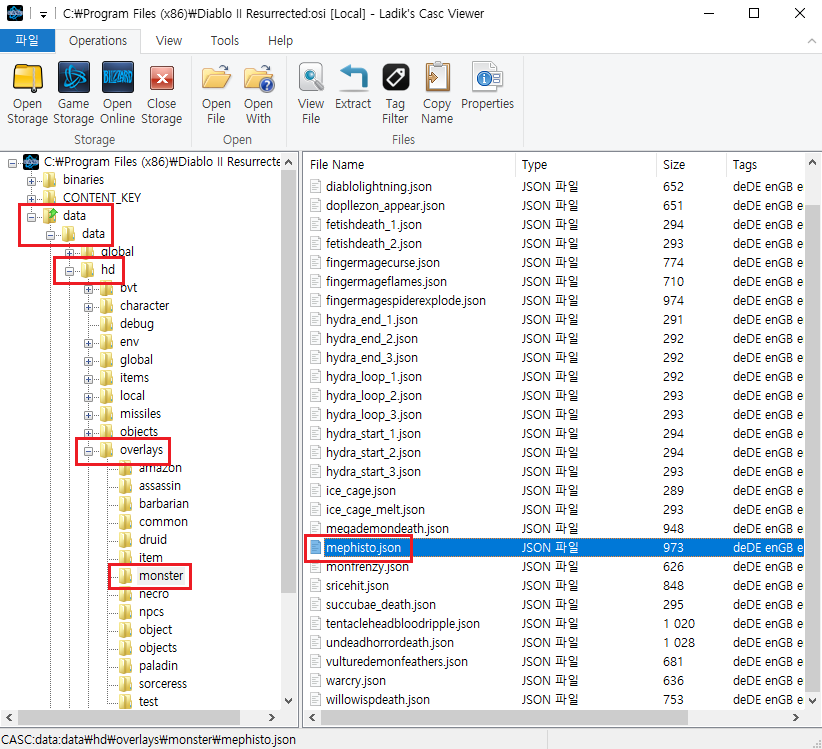Switch to the View ribbon tab
Image resolution: width=822 pixels, height=749 pixels.
click(x=169, y=41)
